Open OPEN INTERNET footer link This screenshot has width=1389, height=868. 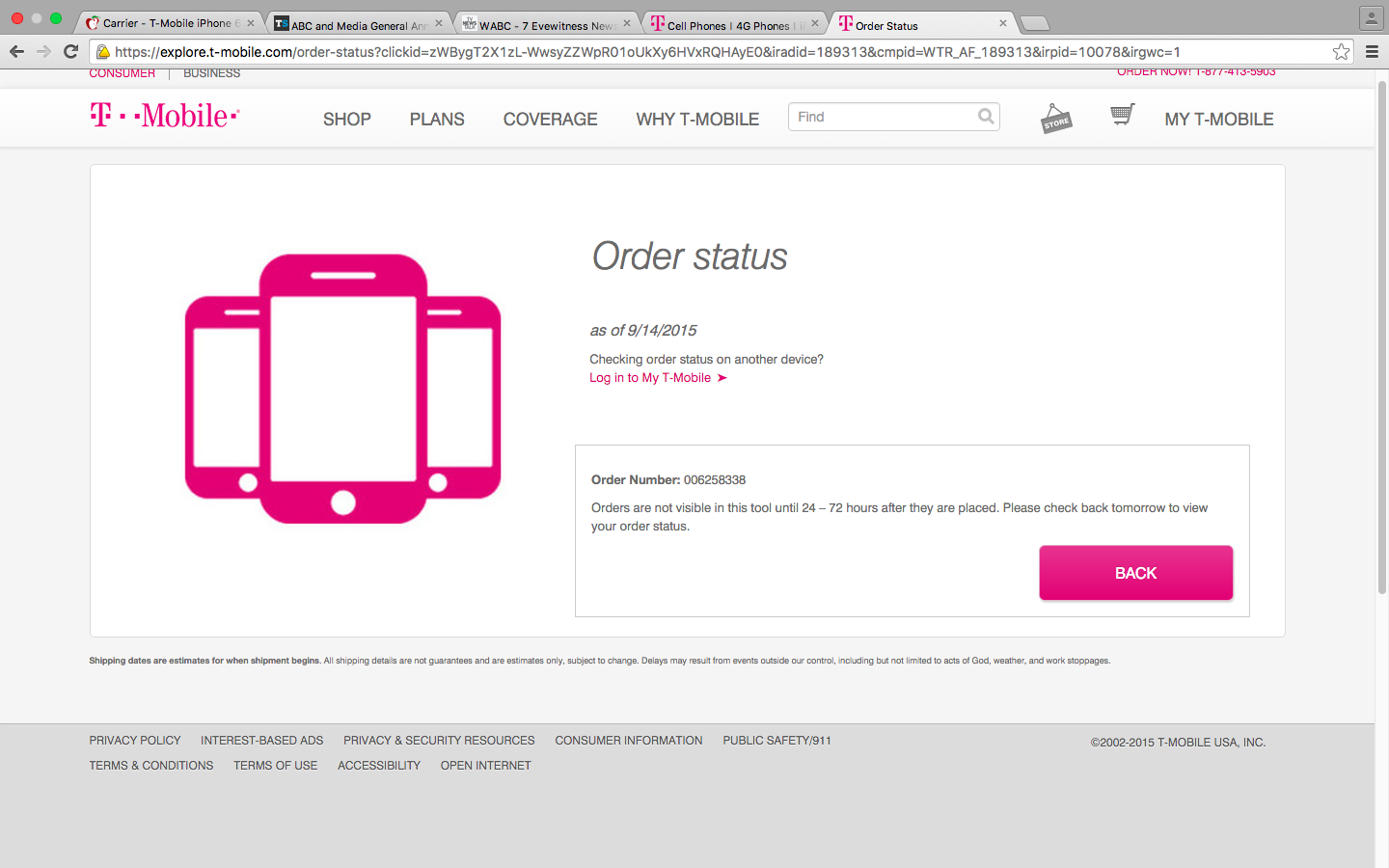pos(486,766)
